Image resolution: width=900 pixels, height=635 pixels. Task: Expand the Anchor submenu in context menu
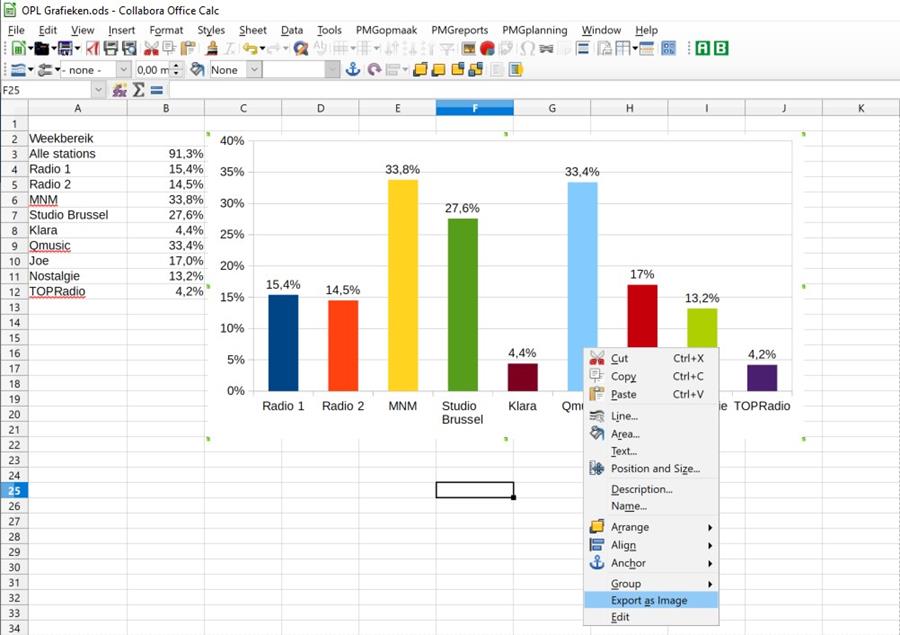tap(651, 563)
